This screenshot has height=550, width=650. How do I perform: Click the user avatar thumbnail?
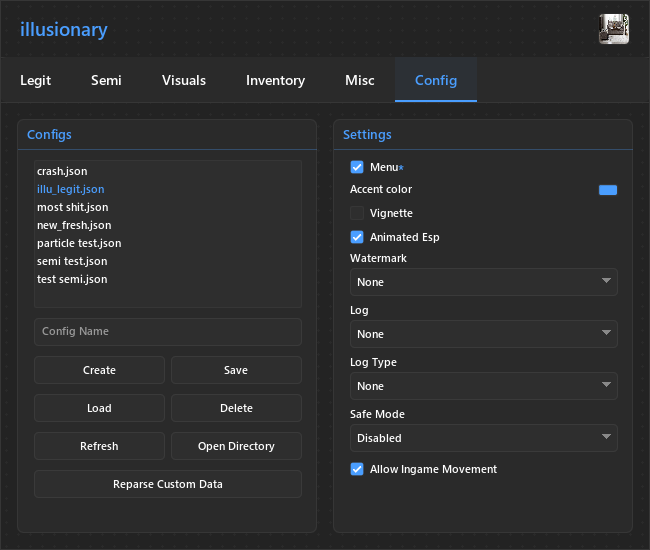click(614, 29)
